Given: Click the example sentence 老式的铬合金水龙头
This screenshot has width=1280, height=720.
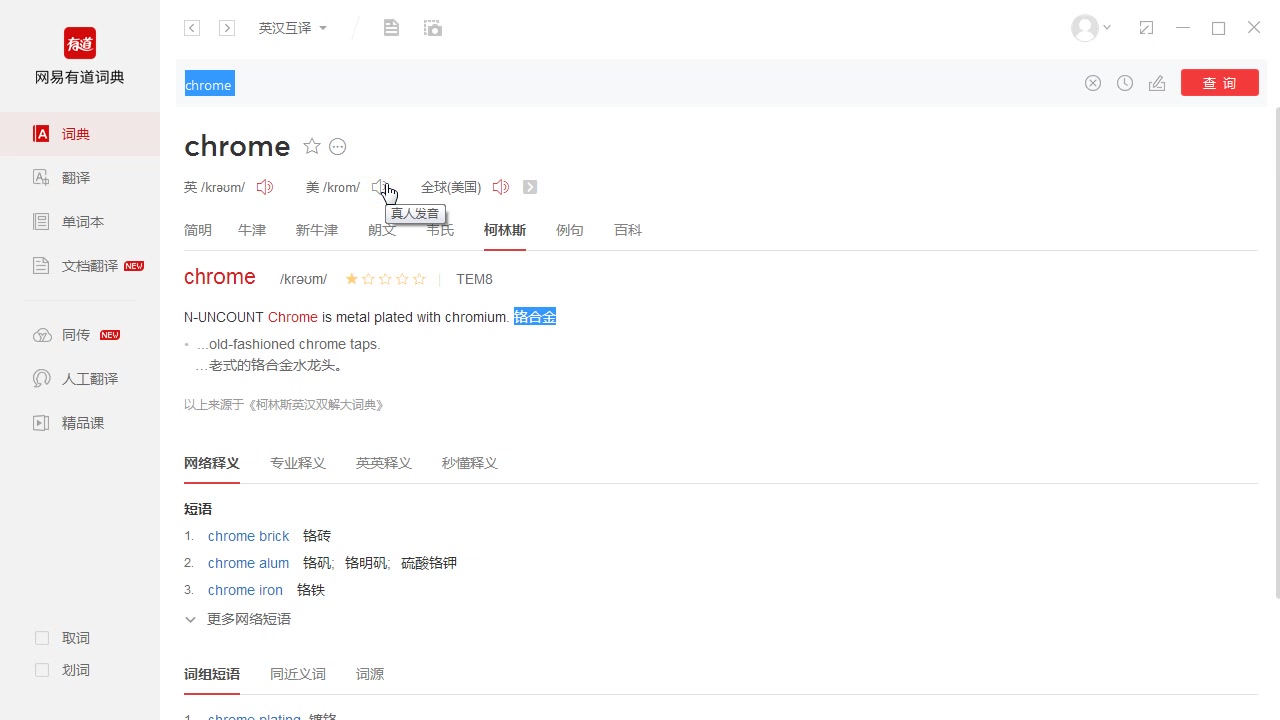Looking at the screenshot, I should coord(270,366).
